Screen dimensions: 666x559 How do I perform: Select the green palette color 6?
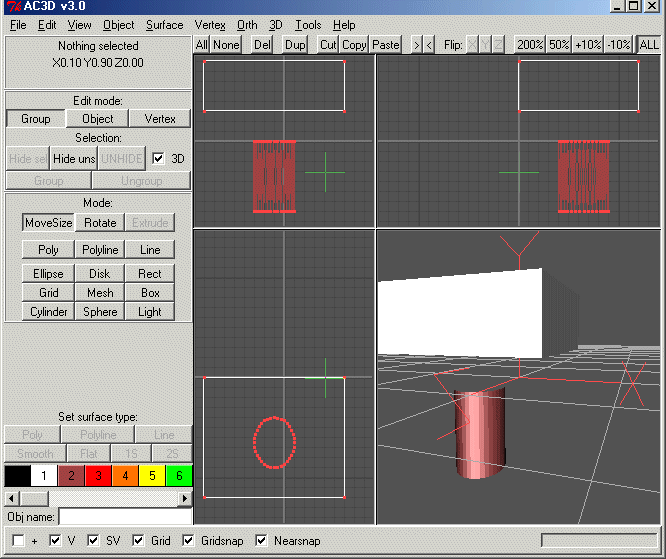tap(178, 476)
